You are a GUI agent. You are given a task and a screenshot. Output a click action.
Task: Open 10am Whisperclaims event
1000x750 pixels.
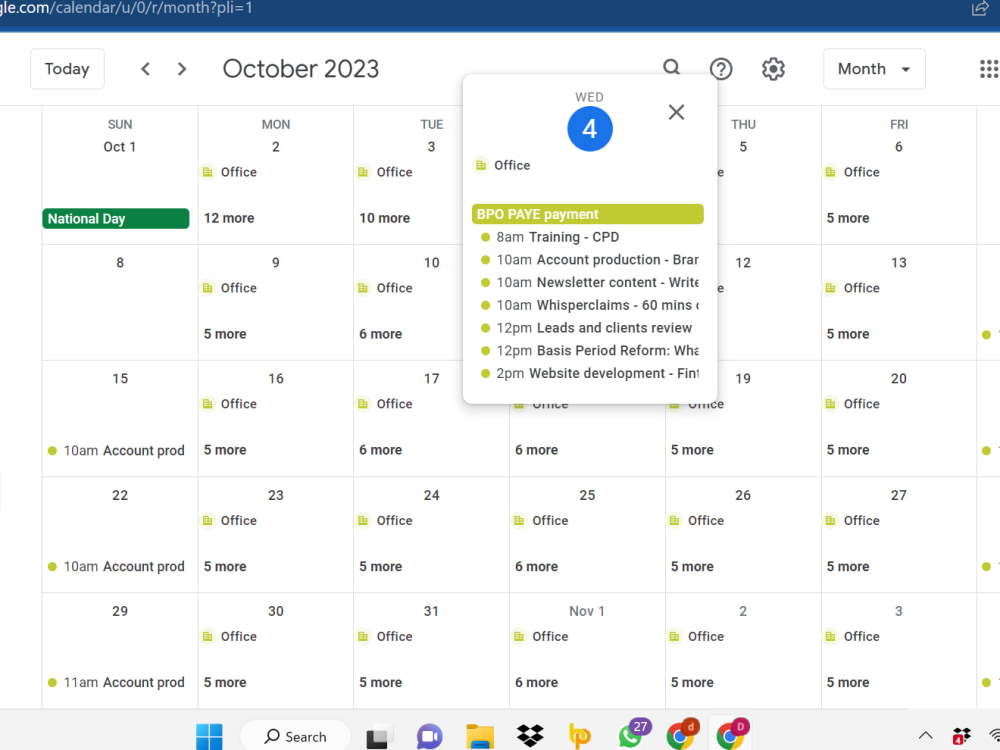[x=587, y=305]
